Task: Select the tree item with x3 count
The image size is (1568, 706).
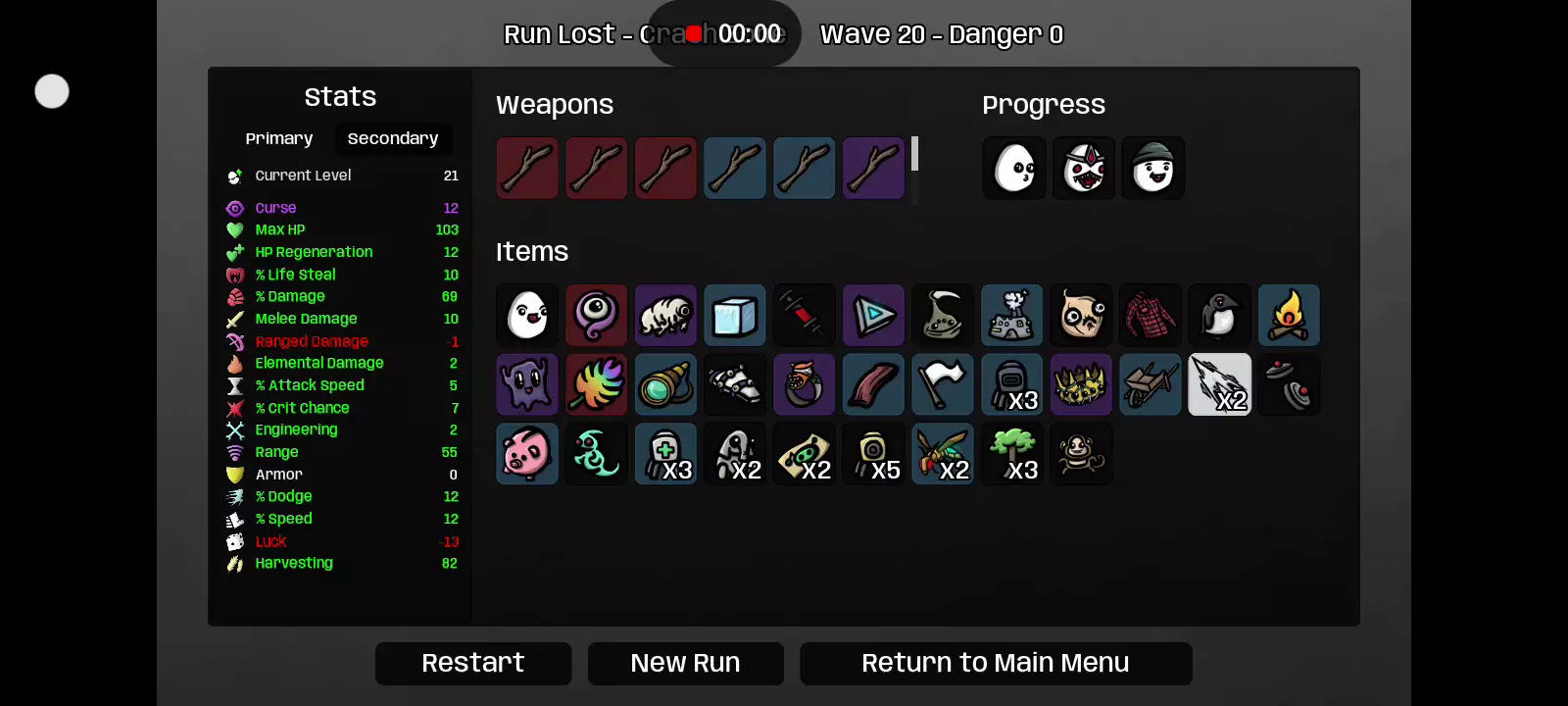Action: click(x=1012, y=454)
